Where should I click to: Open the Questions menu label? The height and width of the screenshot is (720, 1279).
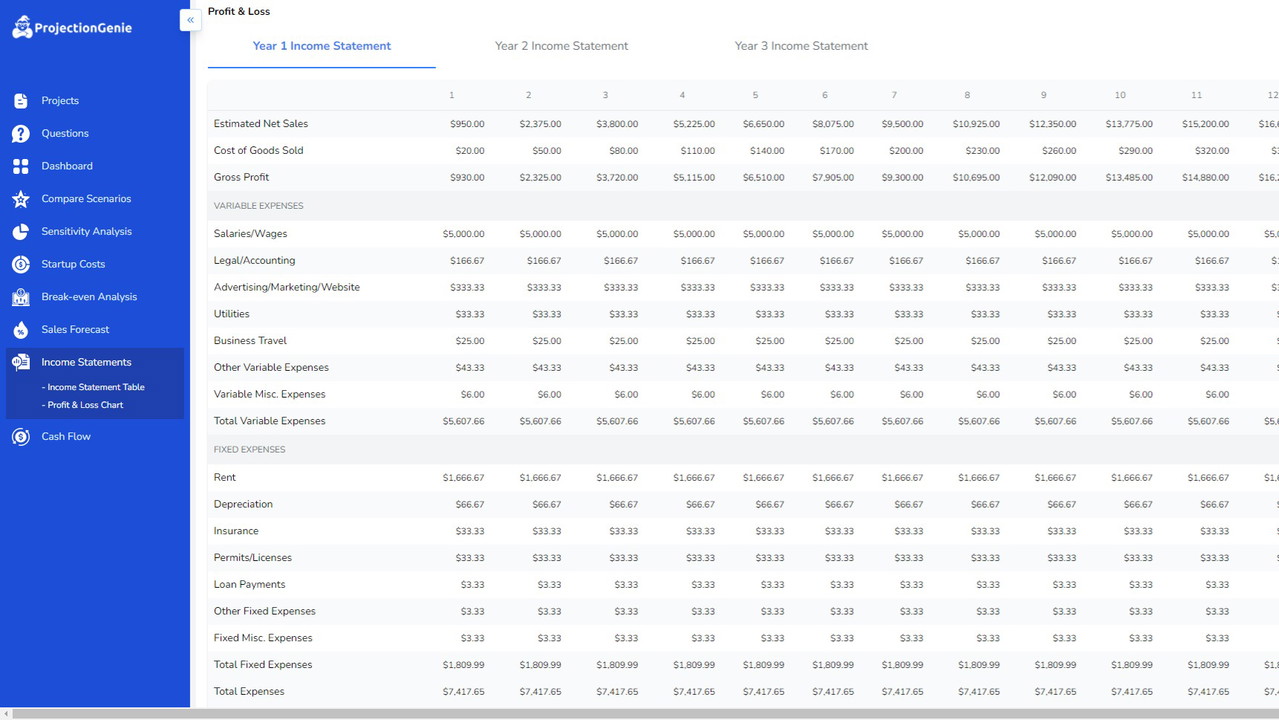pos(65,134)
